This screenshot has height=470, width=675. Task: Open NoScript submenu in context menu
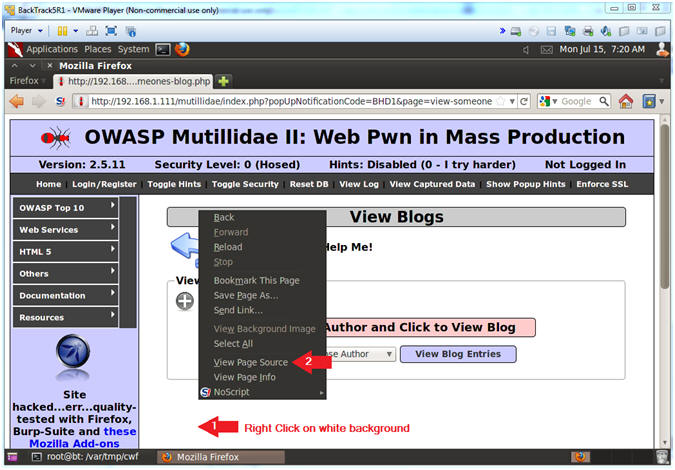(262, 392)
